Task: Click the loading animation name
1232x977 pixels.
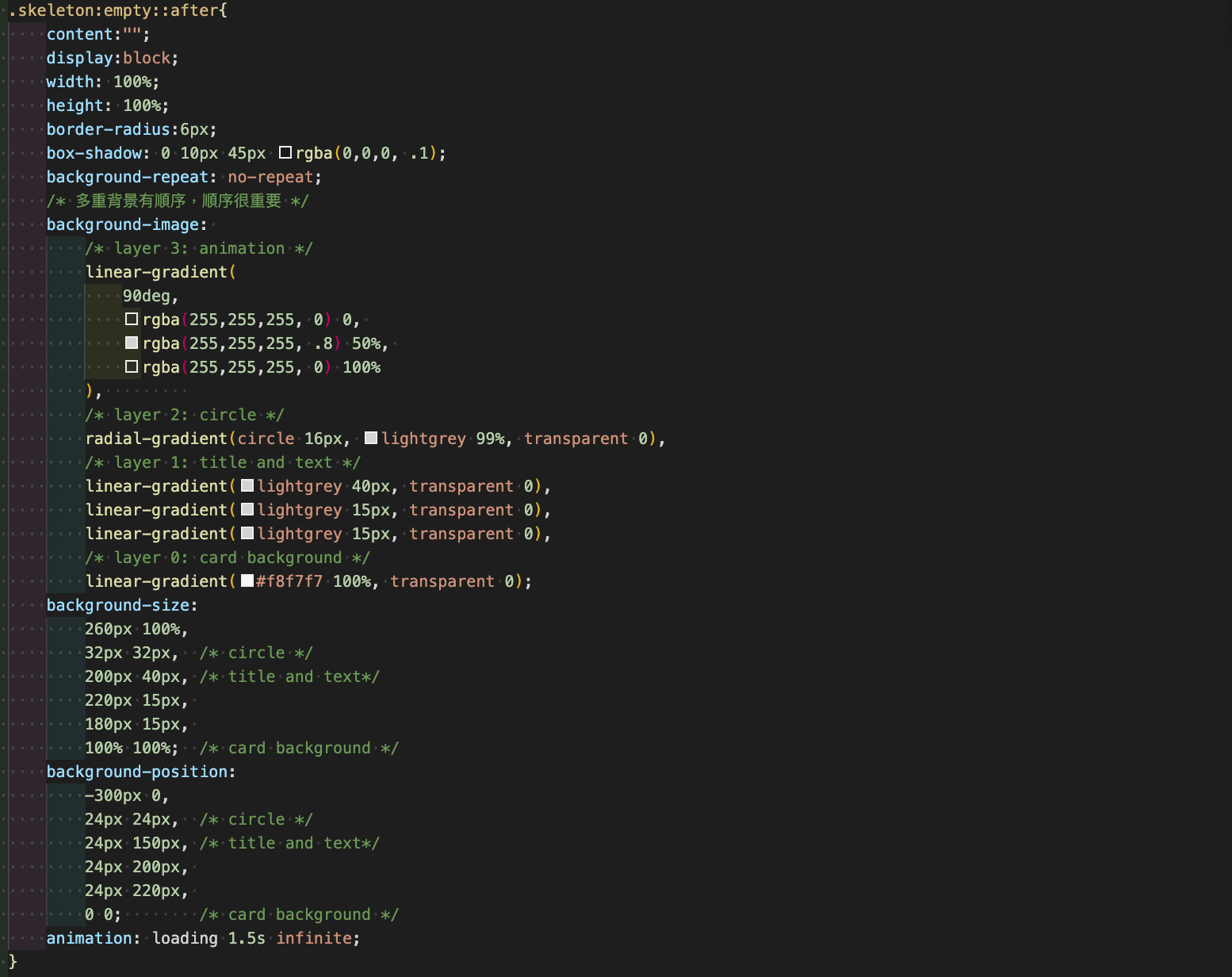Action: click(x=185, y=938)
